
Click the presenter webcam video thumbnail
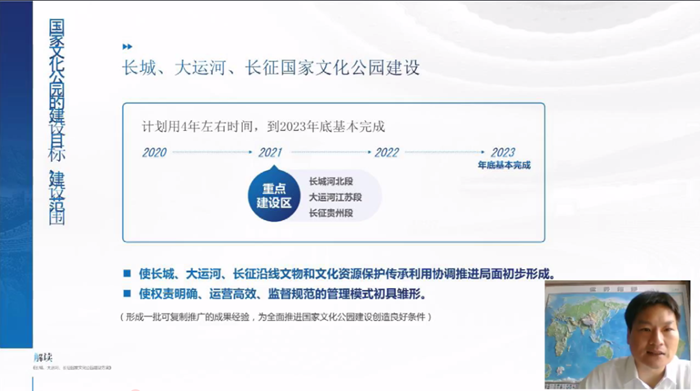[x=617, y=335]
